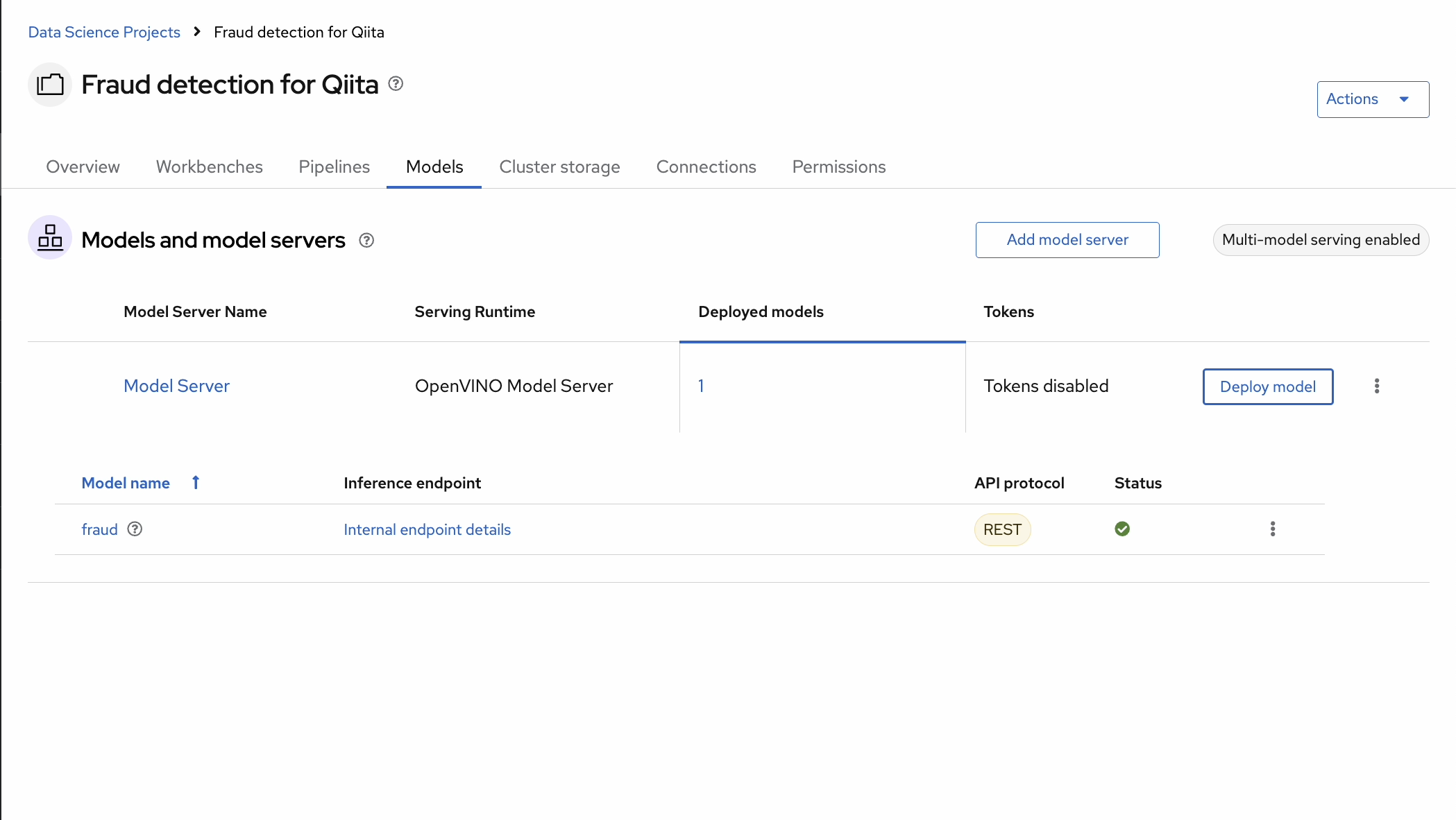Click the REST protocol label

point(1002,530)
